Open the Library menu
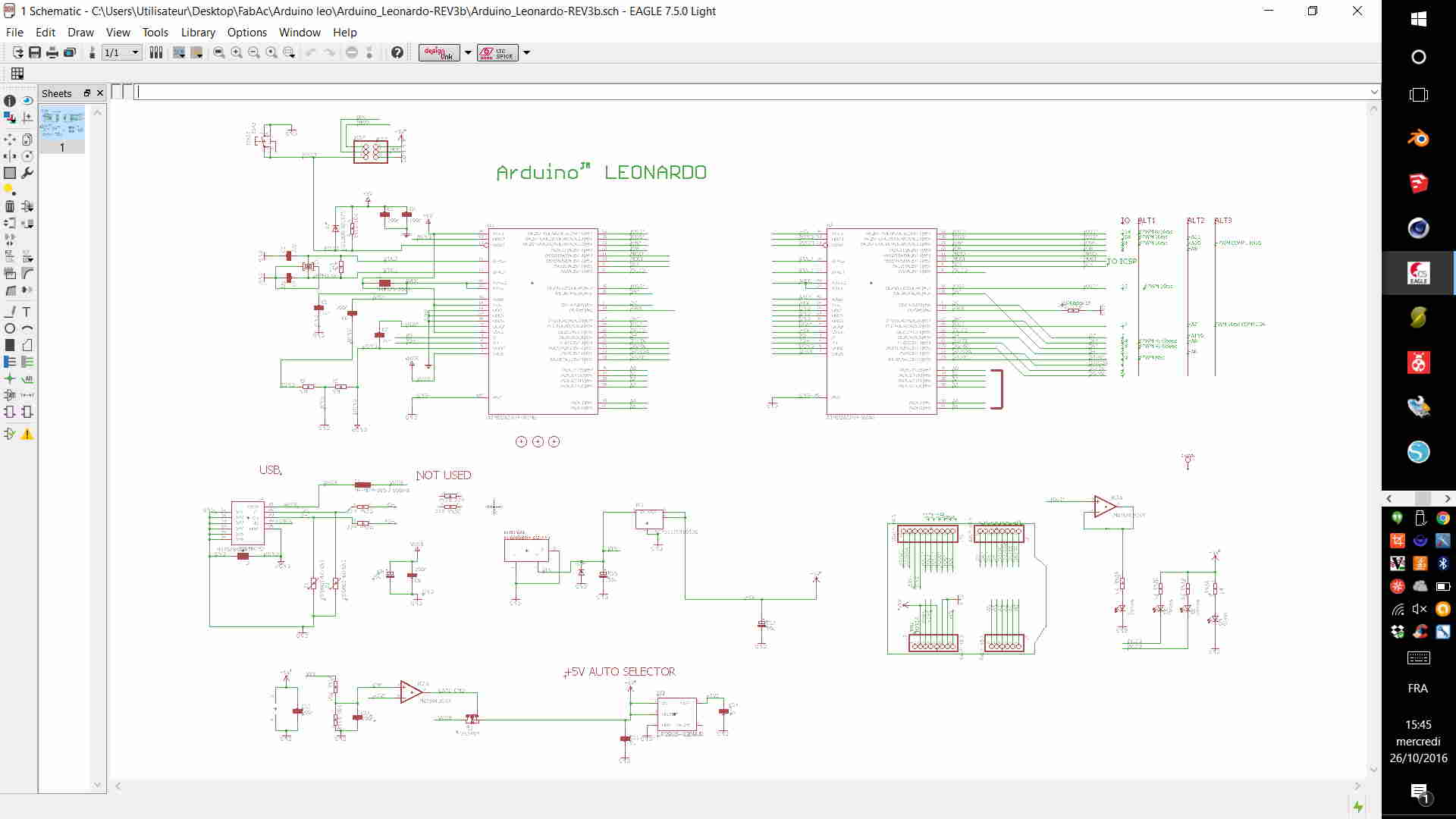This screenshot has width=1456, height=819. (197, 32)
